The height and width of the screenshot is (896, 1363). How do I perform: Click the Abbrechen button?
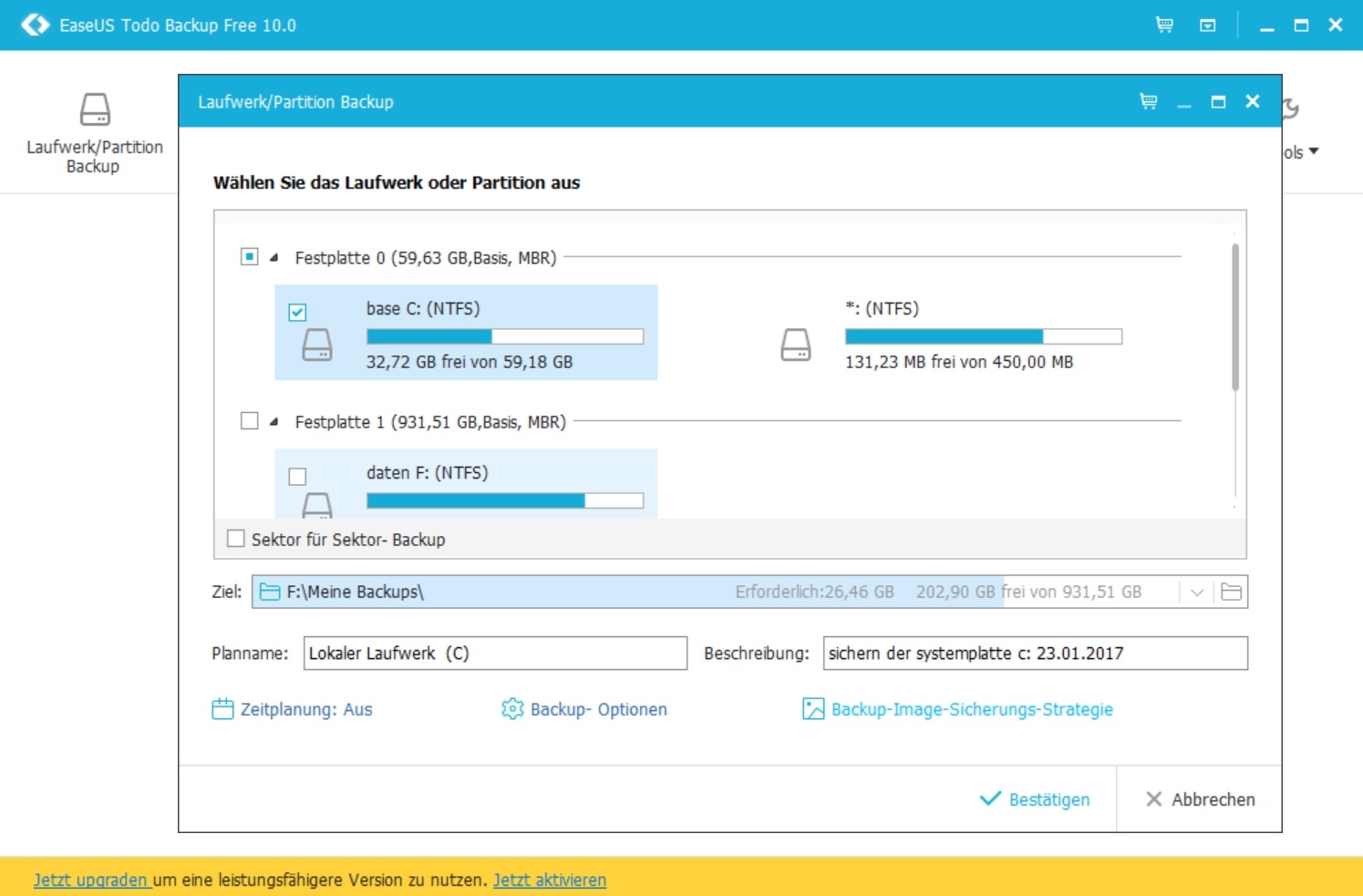1200,799
